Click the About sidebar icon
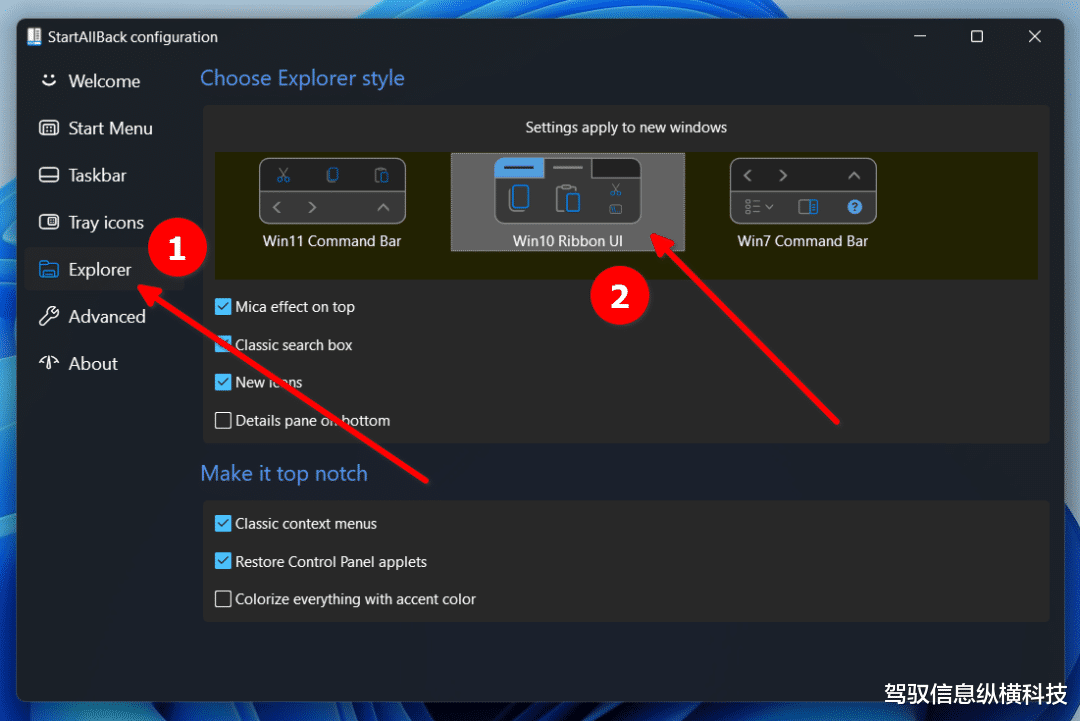This screenshot has width=1080, height=721. pos(49,363)
